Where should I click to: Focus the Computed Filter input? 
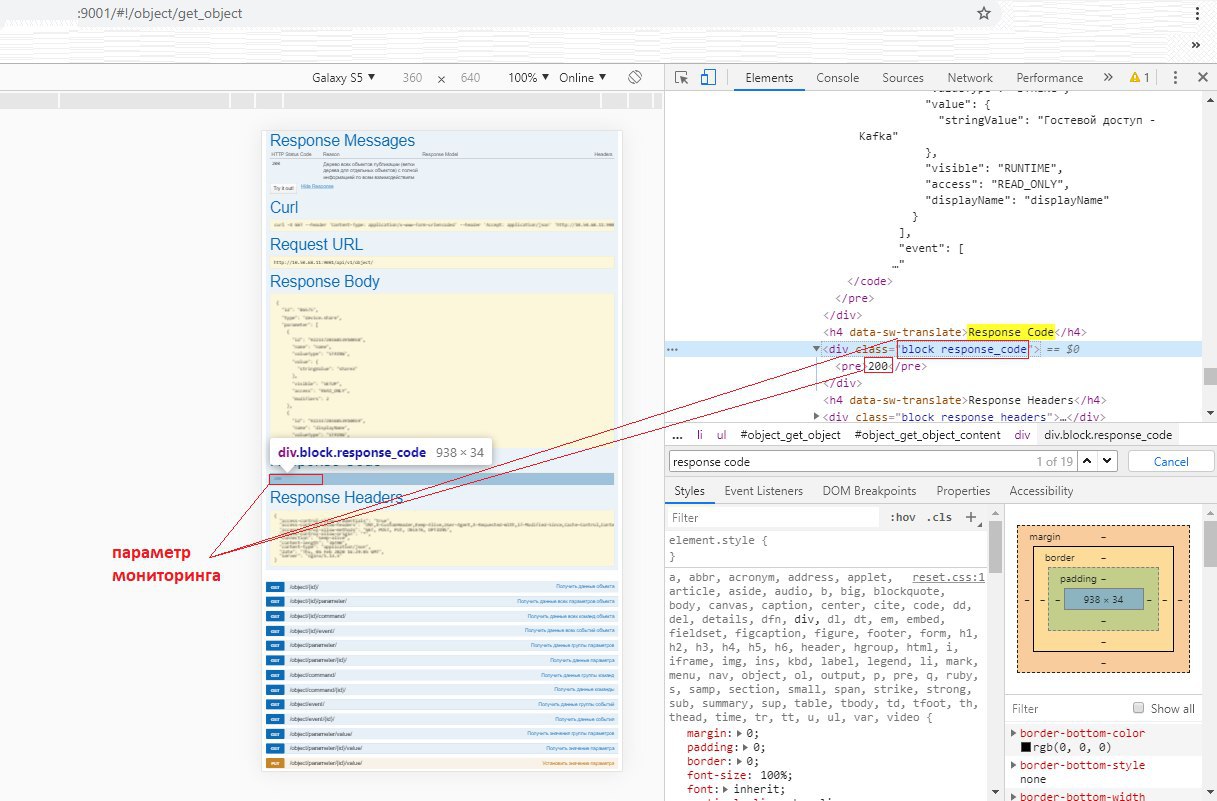point(1065,708)
